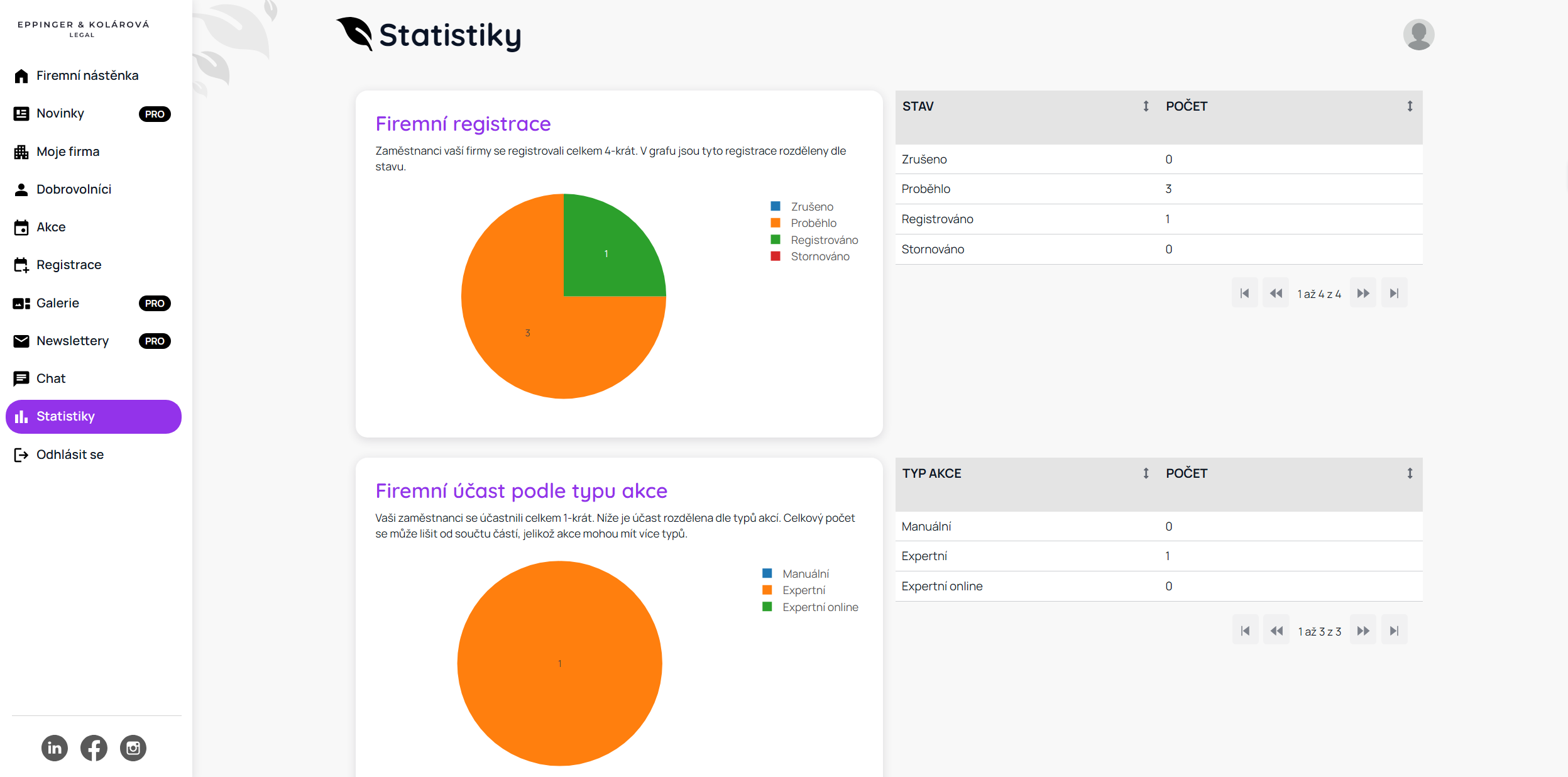Toggle Stornováno legend entry visibility
Image resolution: width=1568 pixels, height=777 pixels.
point(820,256)
